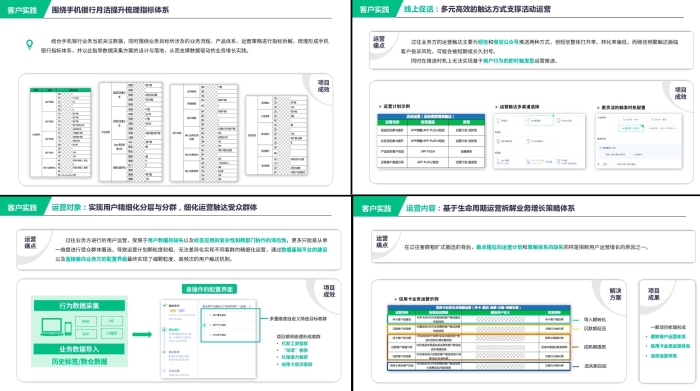
Task: Select the 客户实践 tag on 线上促活 slide
Action: [374, 9]
